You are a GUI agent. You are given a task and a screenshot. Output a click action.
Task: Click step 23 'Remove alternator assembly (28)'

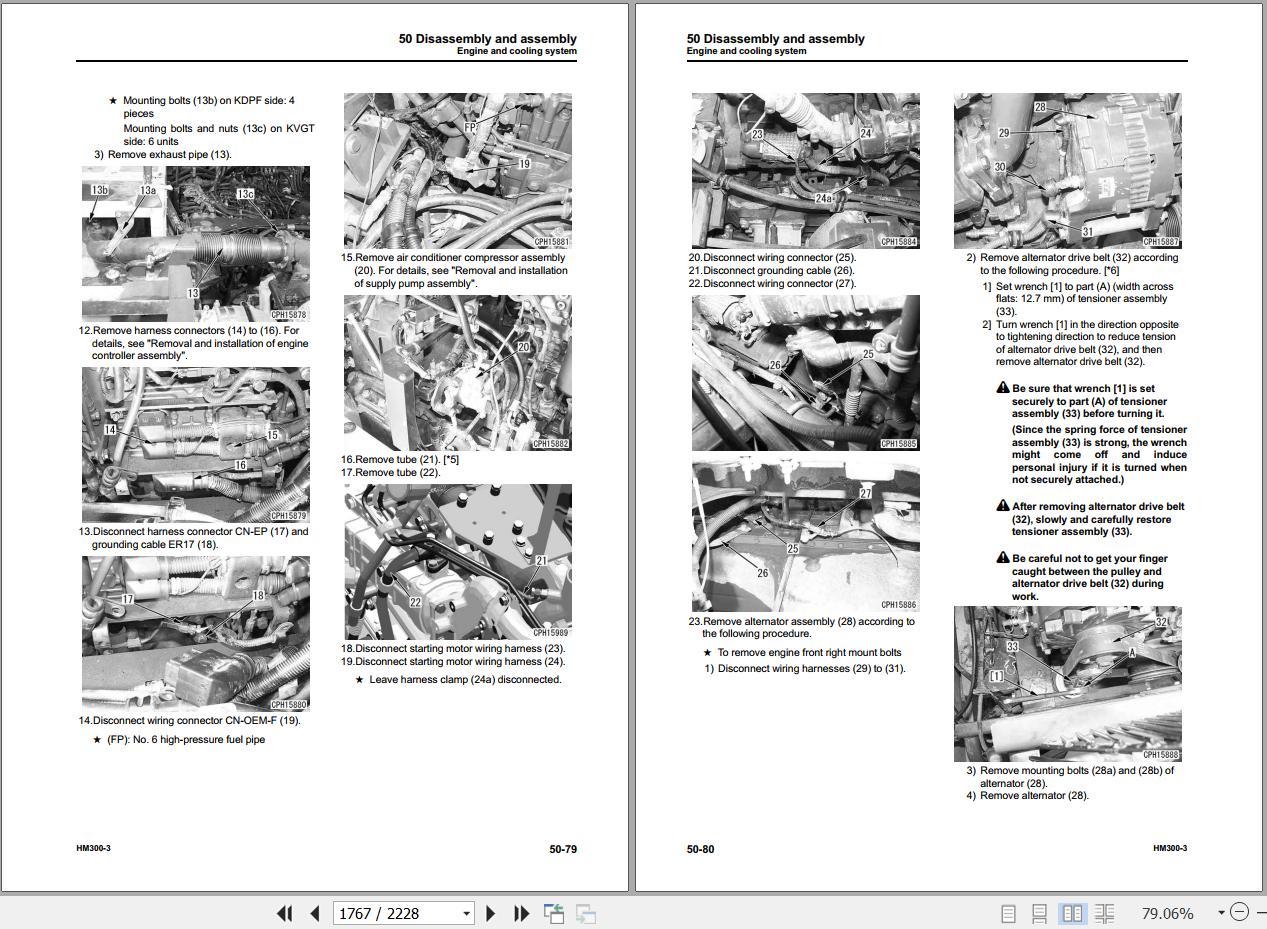(802, 627)
